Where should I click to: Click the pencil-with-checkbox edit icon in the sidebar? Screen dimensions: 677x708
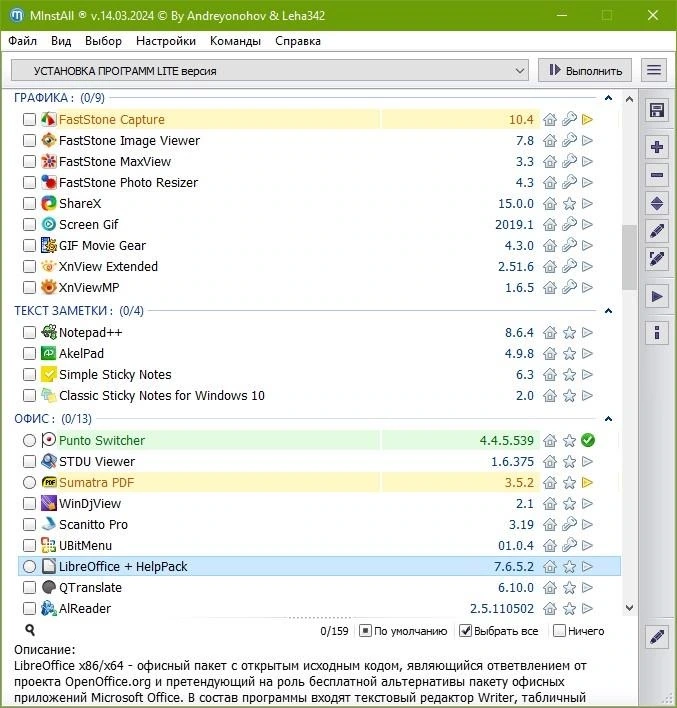click(x=657, y=259)
